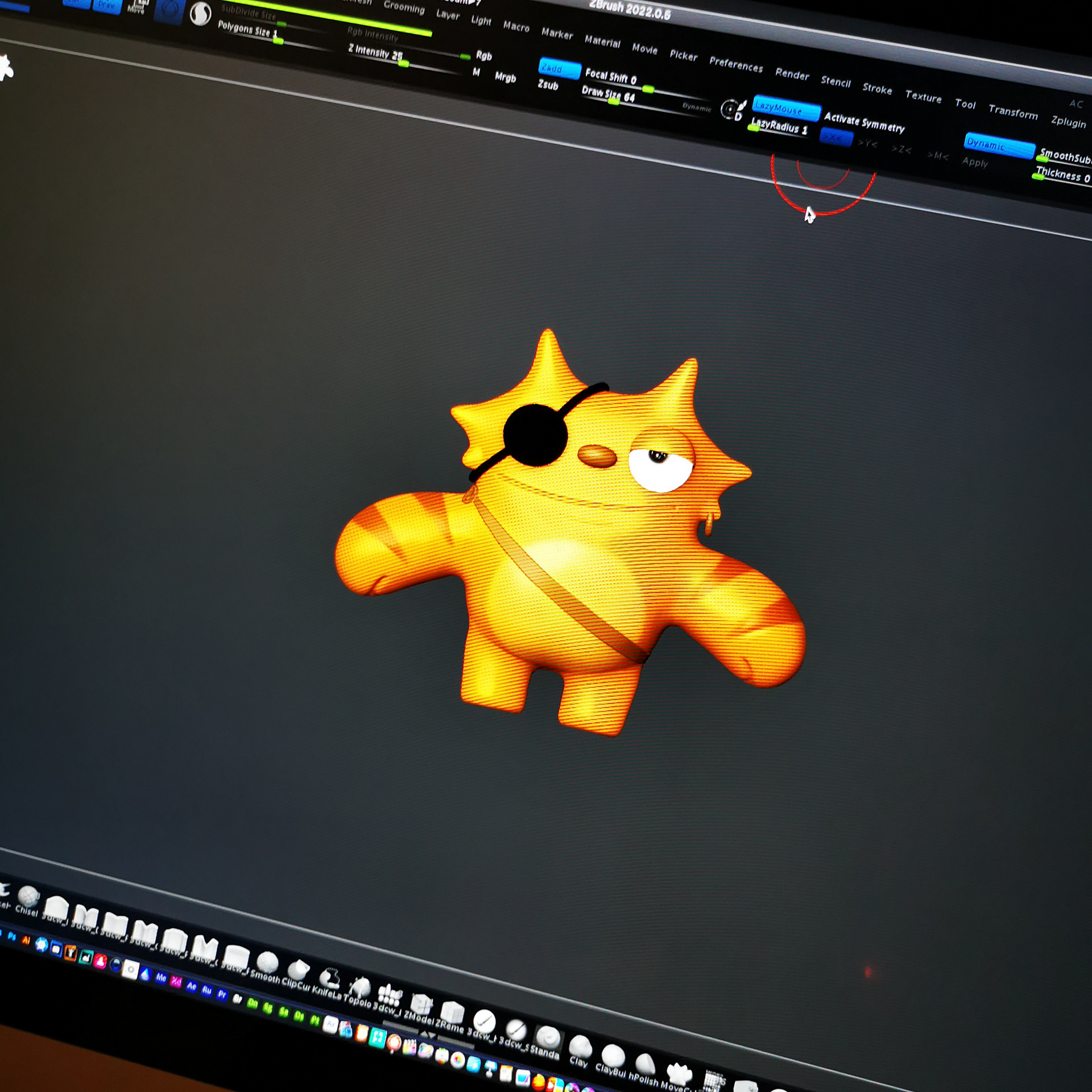Click Activate Symmetry button
The image size is (1092, 1092).
click(864, 123)
